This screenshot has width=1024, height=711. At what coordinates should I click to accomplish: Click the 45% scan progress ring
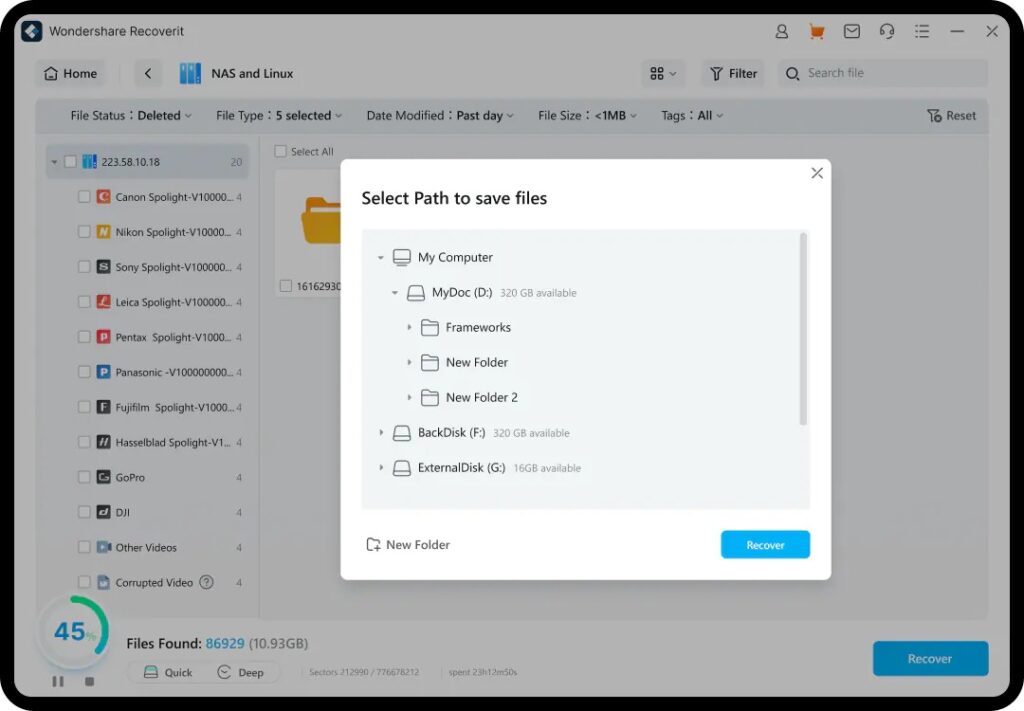point(73,632)
